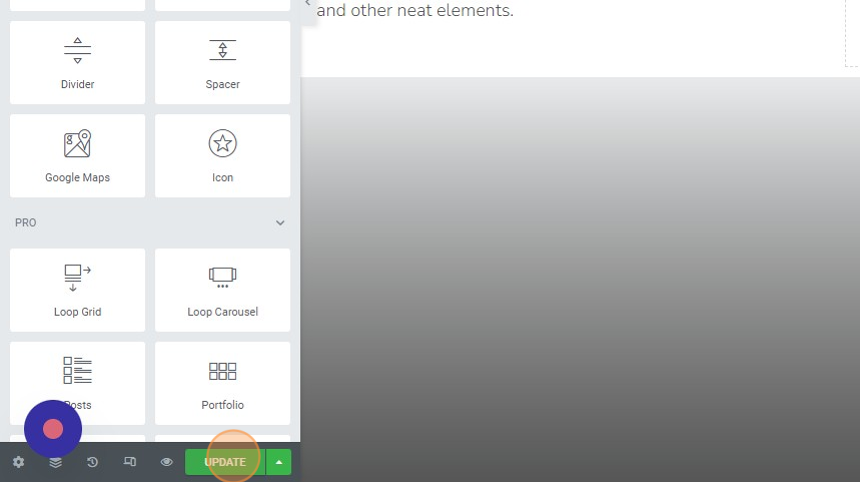Hide the widget panel with collapse arrow
This screenshot has height=482, width=860.
tap(308, 3)
